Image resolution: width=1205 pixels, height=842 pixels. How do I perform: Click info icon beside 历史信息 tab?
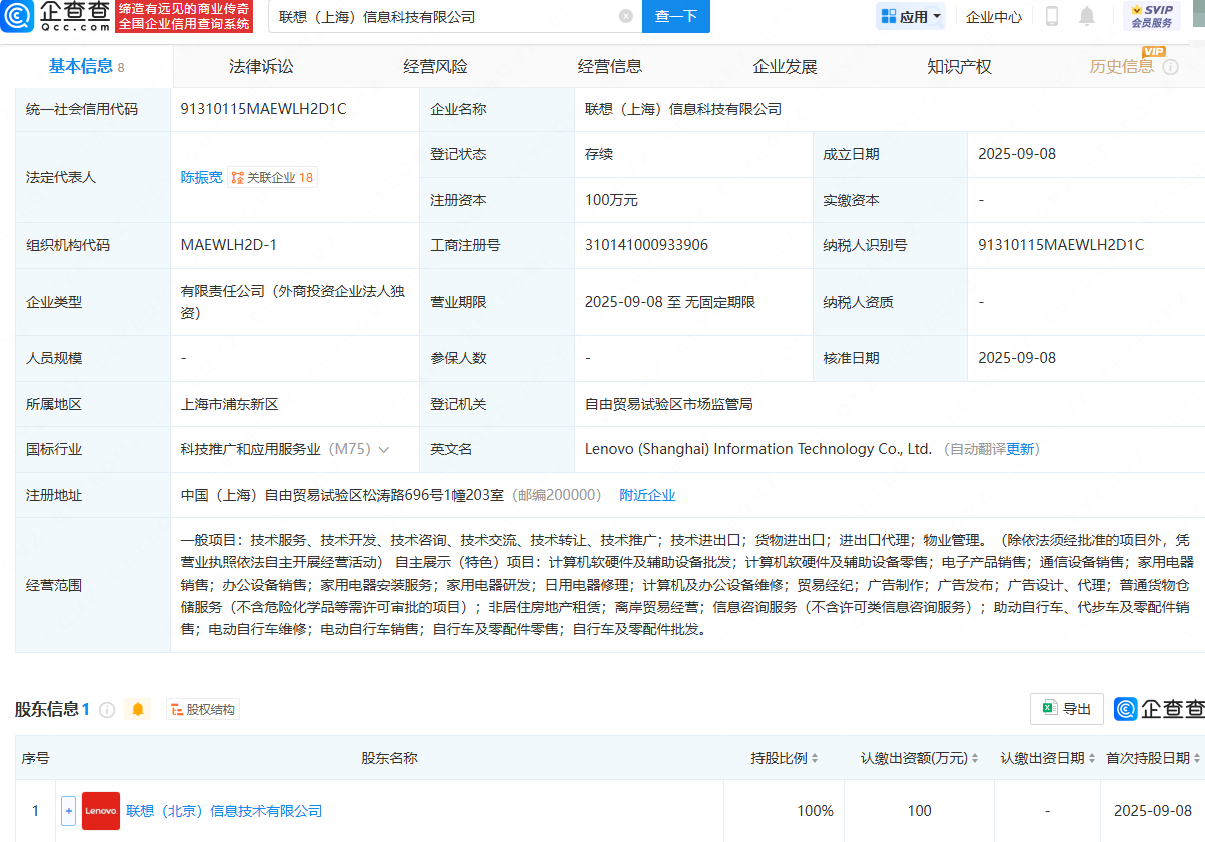pyautogui.click(x=1170, y=67)
